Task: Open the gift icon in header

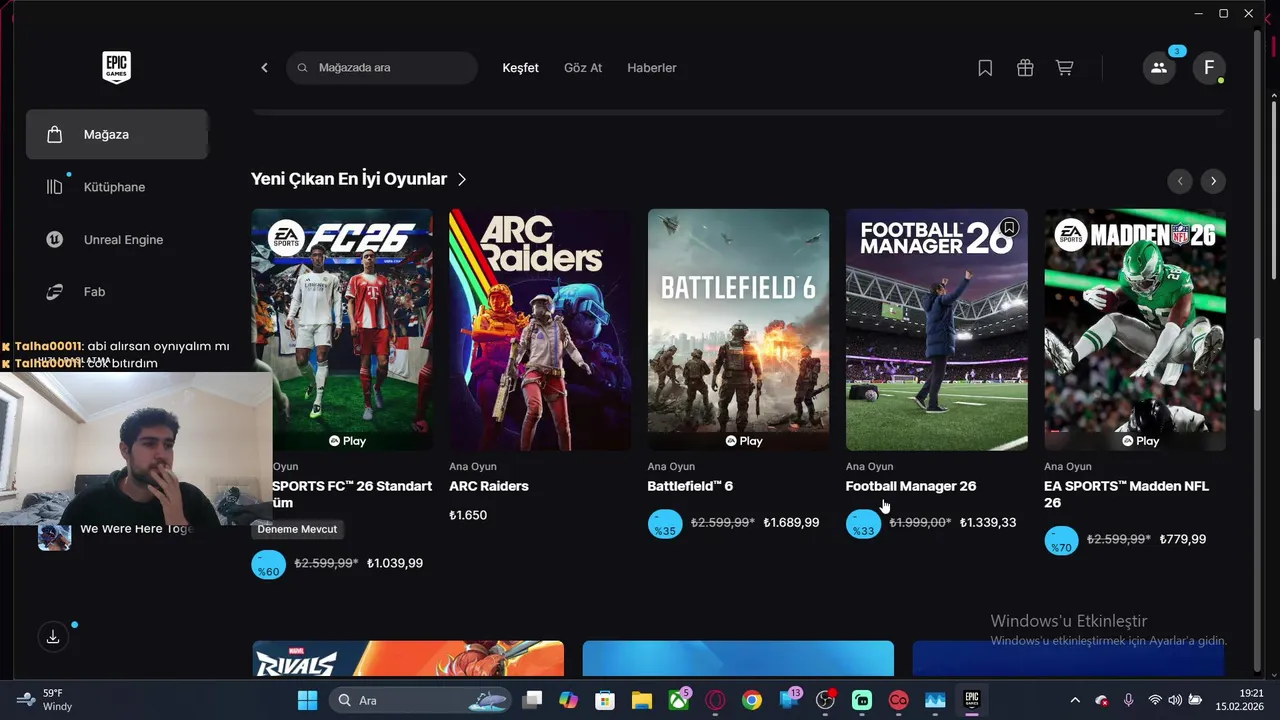Action: click(x=1025, y=68)
